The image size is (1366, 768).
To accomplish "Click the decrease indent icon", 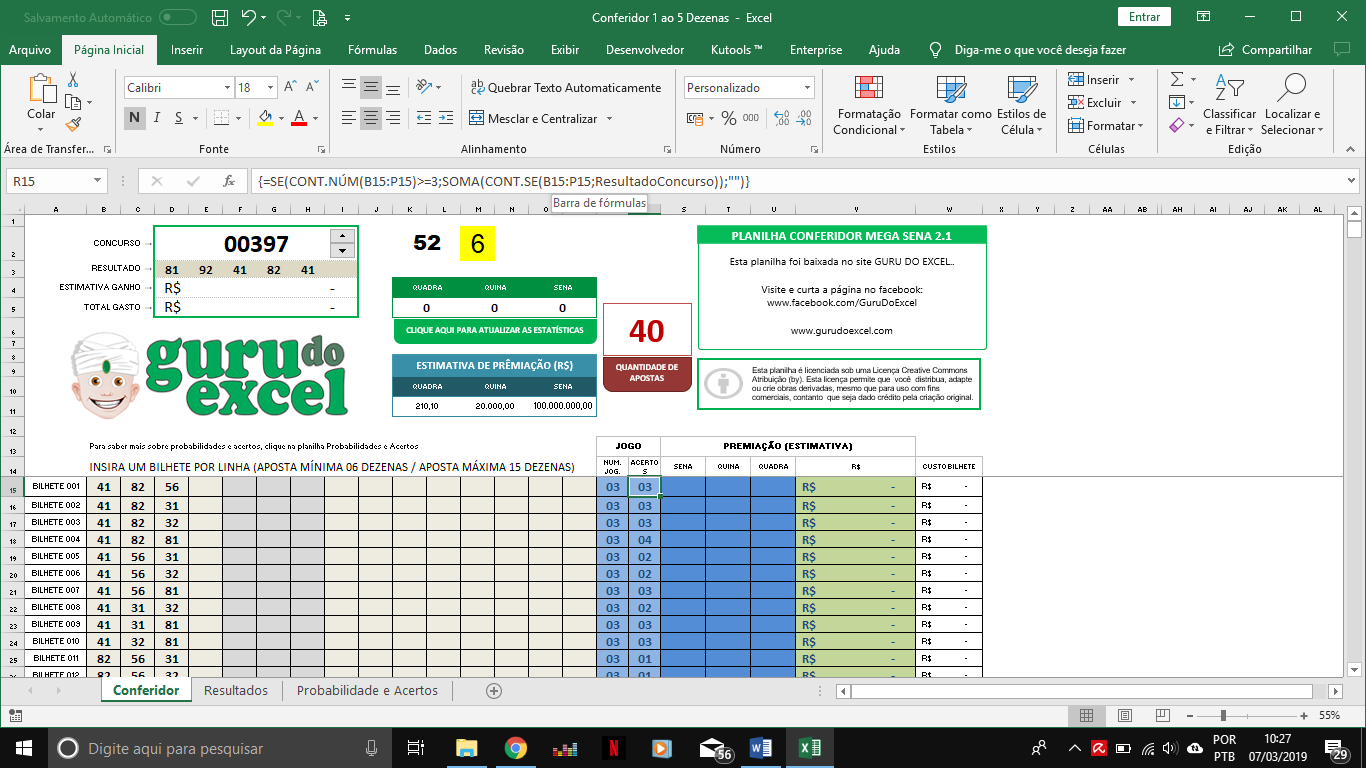I will tap(424, 118).
